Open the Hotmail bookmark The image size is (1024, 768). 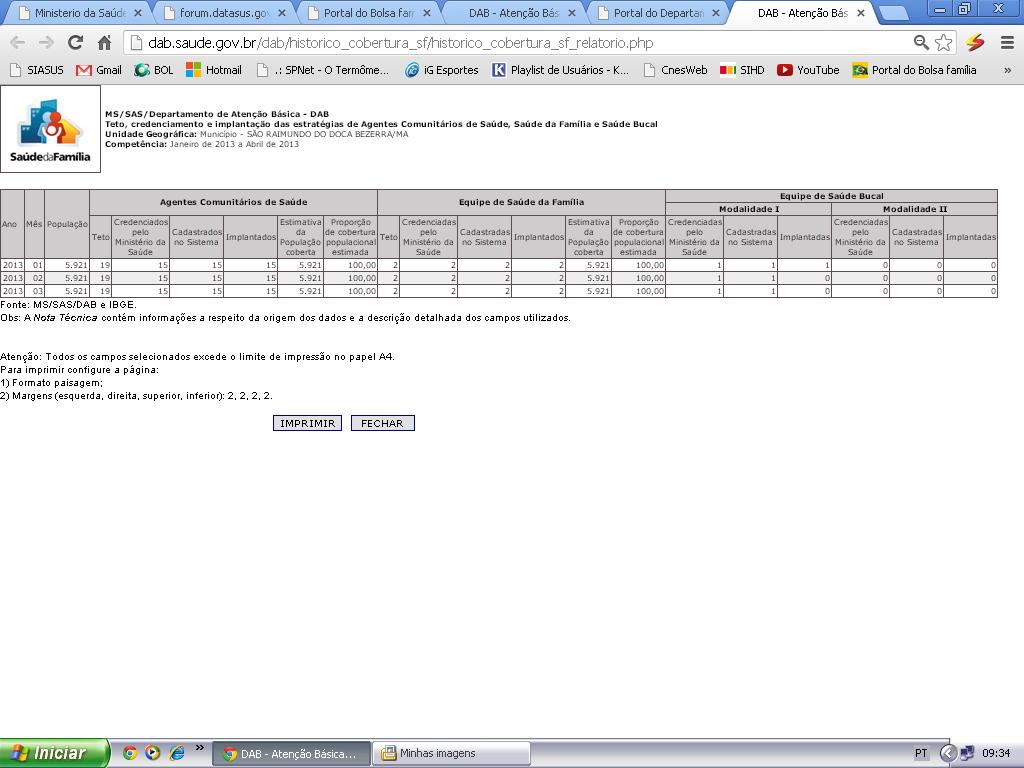(x=214, y=70)
